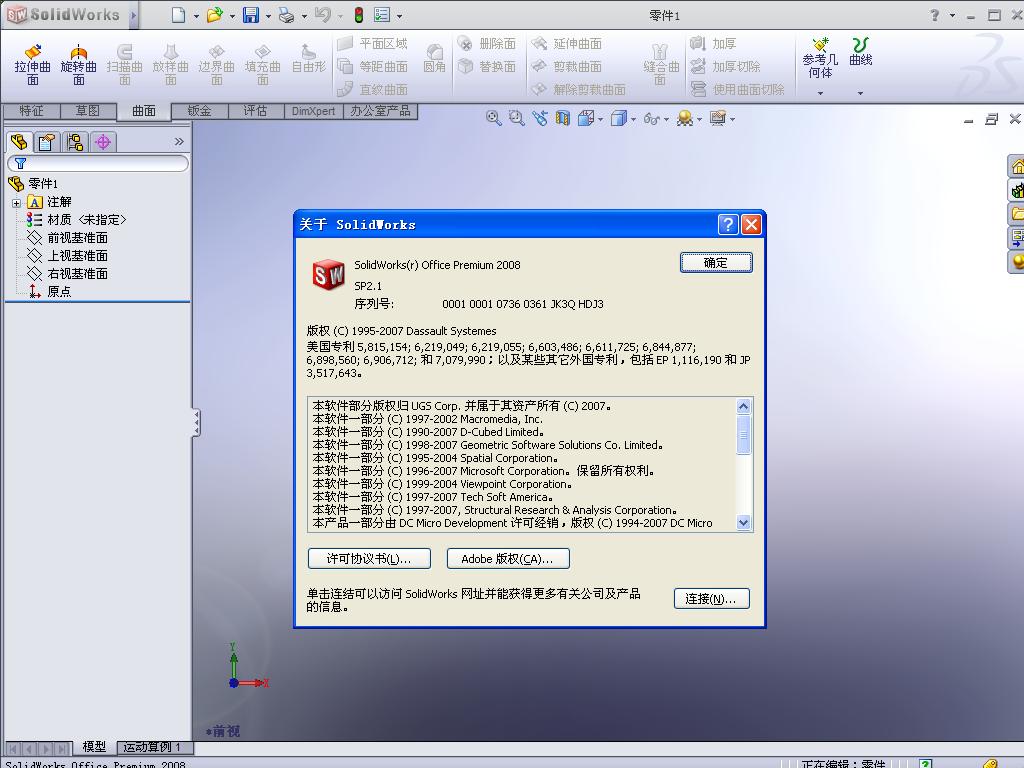This screenshot has width=1024, height=768.
Task: Click the 连接(N)... connect button
Action: point(711,598)
